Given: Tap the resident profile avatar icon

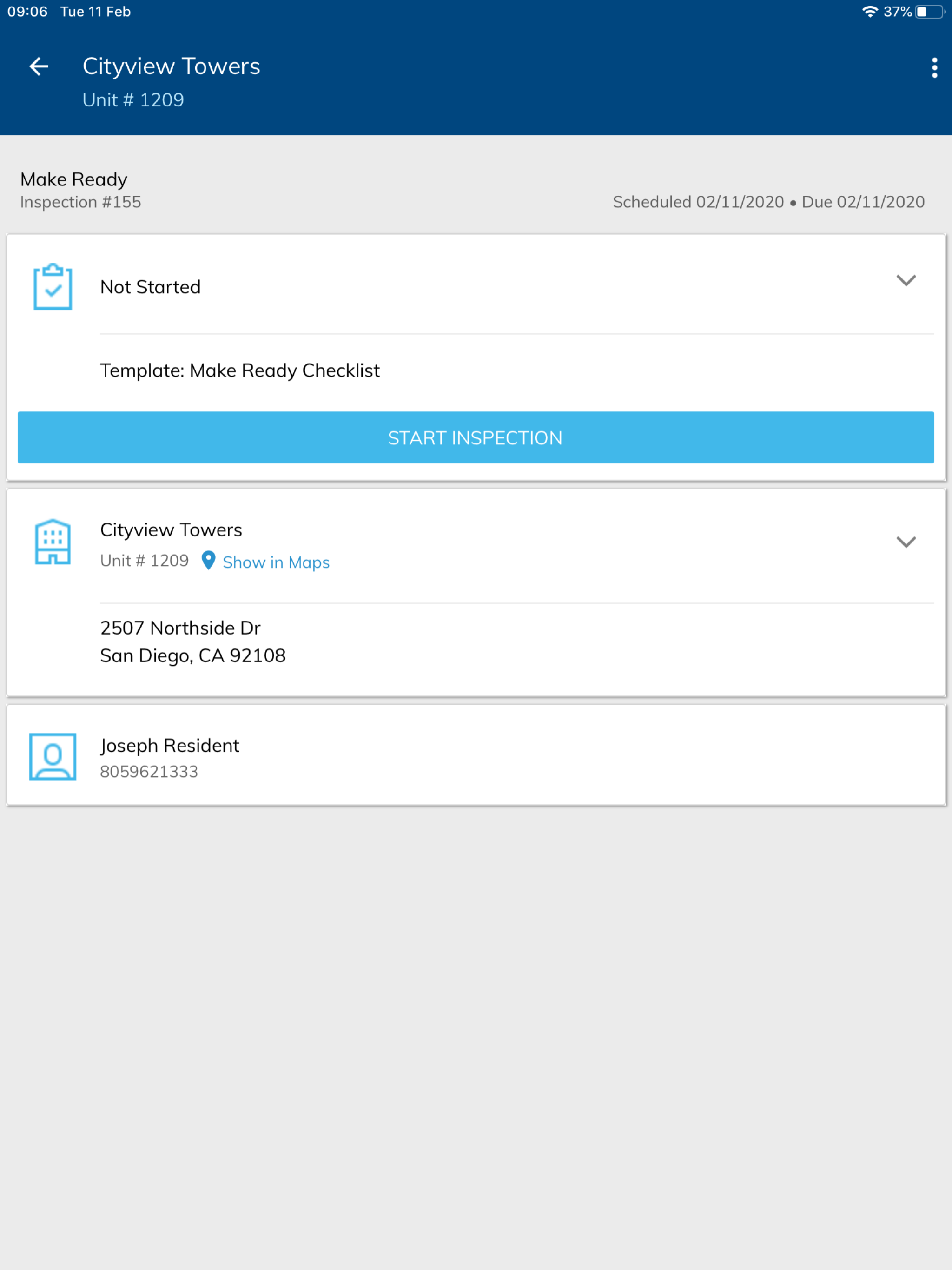Looking at the screenshot, I should (x=53, y=756).
